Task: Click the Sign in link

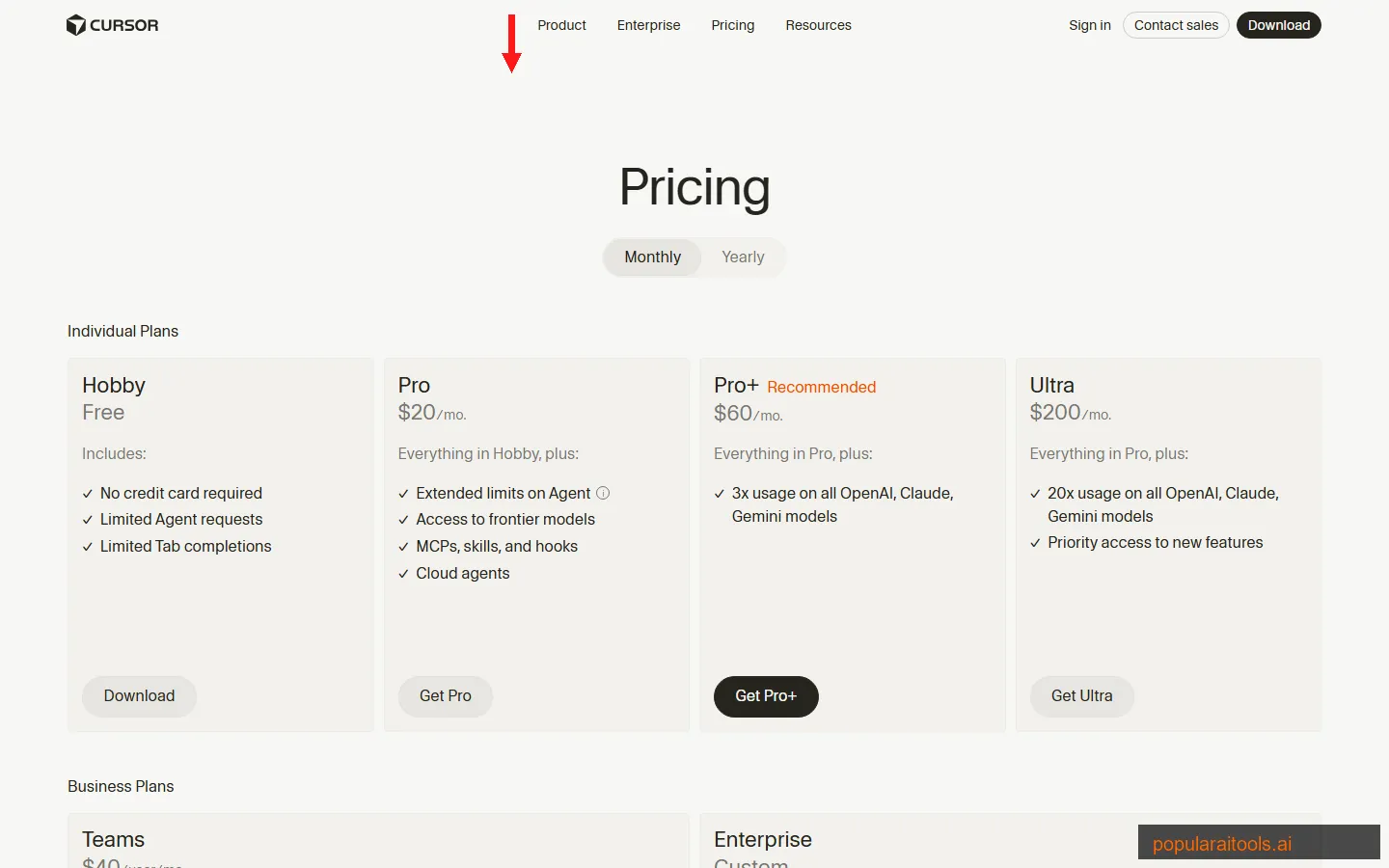Action: tap(1089, 25)
